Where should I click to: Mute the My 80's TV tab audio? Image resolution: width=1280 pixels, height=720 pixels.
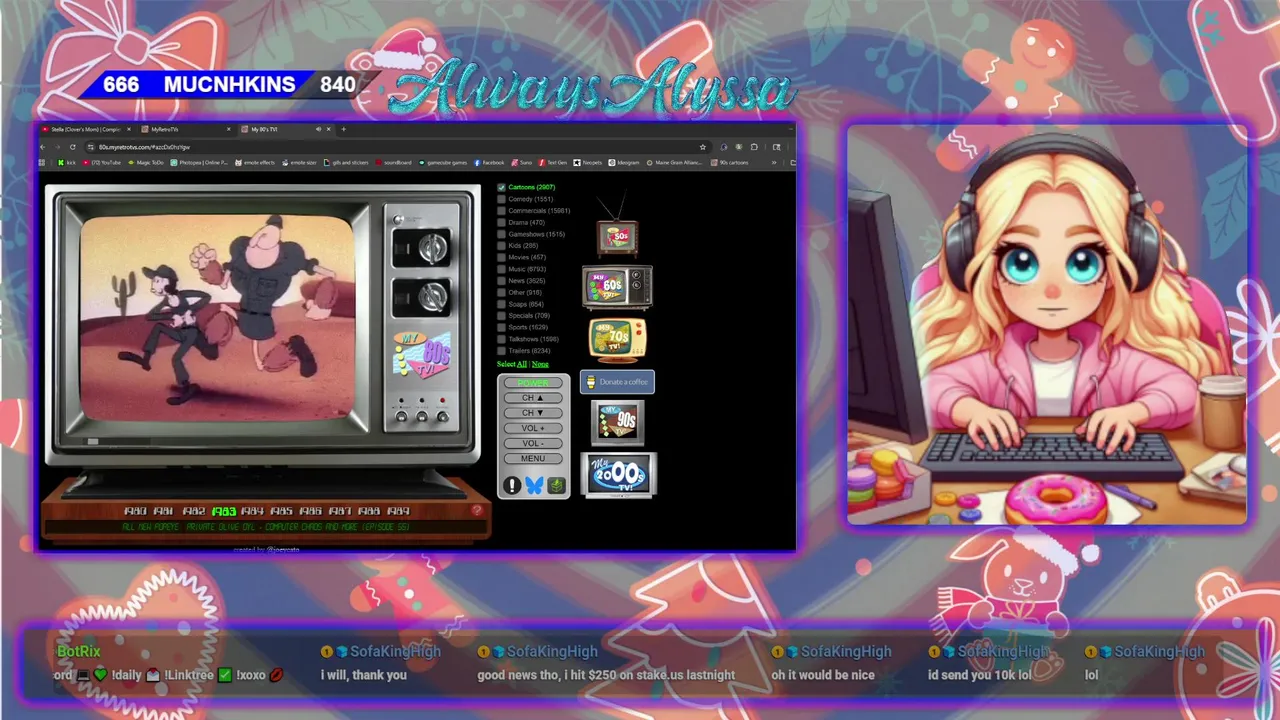[318, 129]
